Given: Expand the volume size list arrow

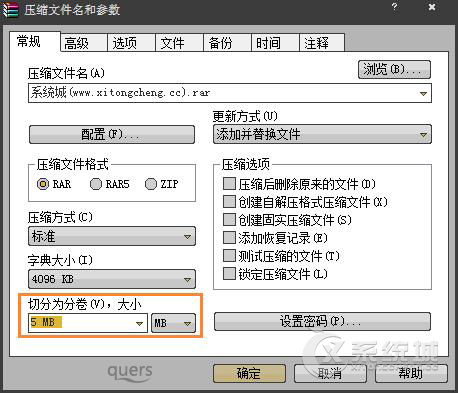Looking at the screenshot, I should (x=139, y=323).
